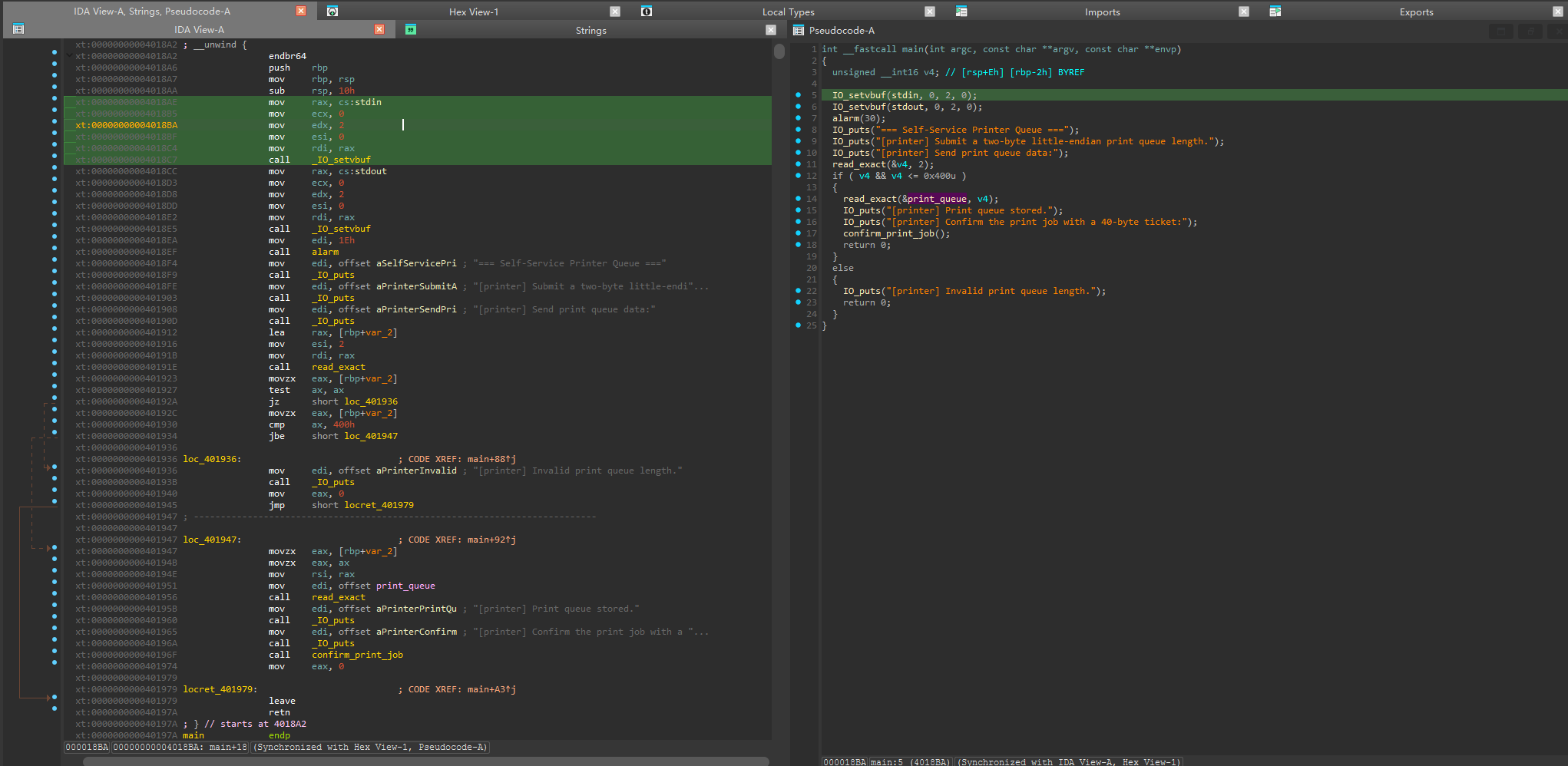This screenshot has width=1568, height=766.
Task: Collapse the function at address 4018A2 endbr64
Action: (69, 56)
